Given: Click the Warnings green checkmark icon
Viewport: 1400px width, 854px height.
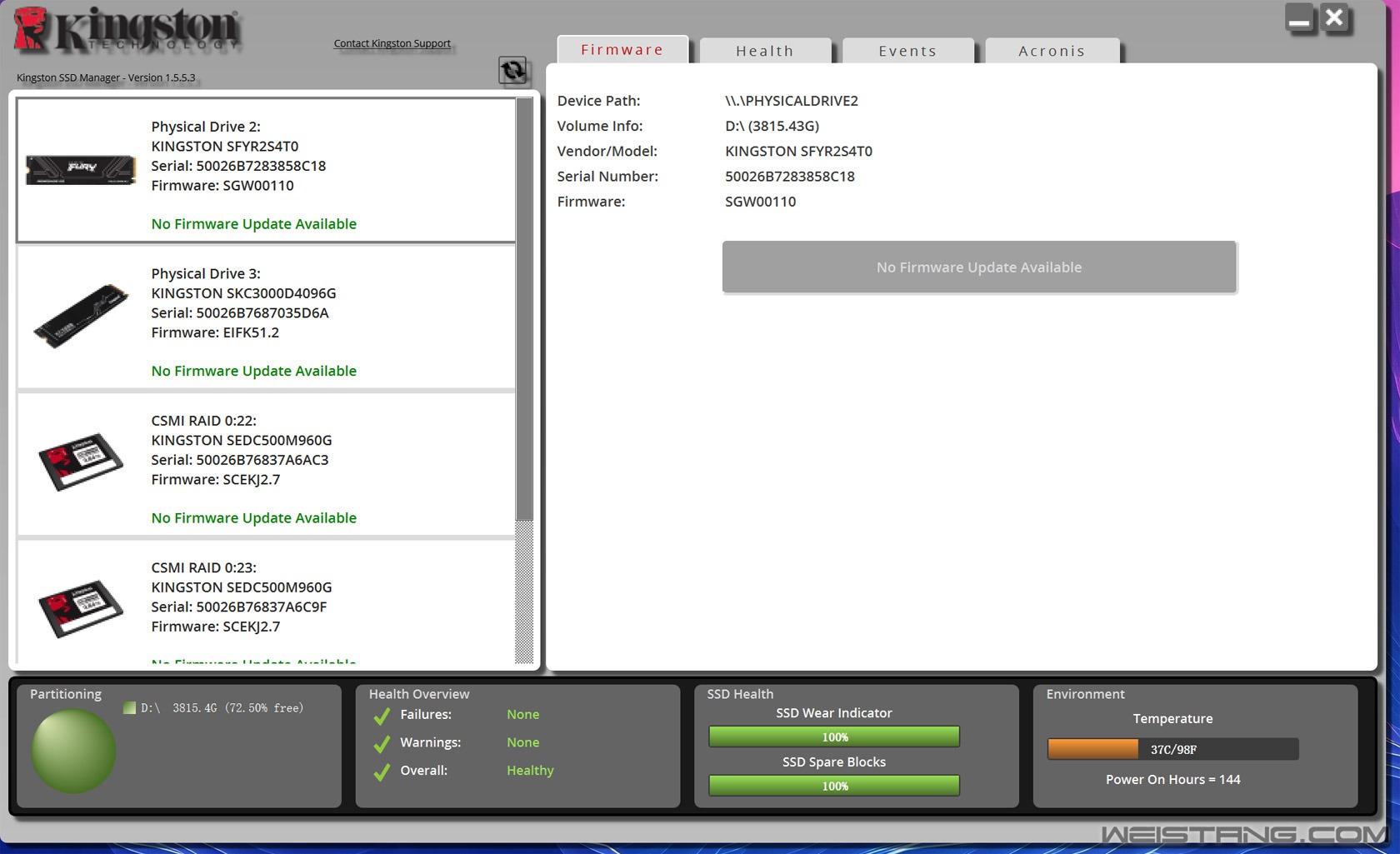Looking at the screenshot, I should (x=382, y=744).
